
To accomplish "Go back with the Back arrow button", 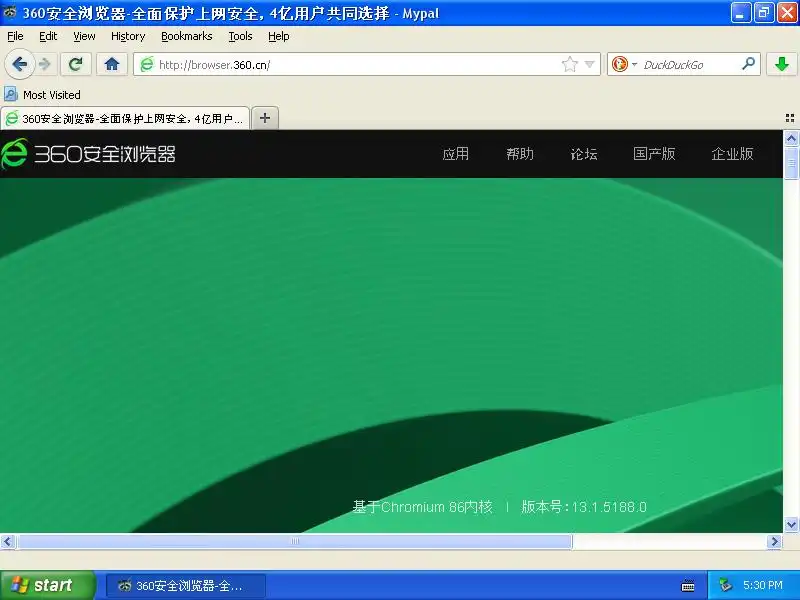I will pos(19,64).
